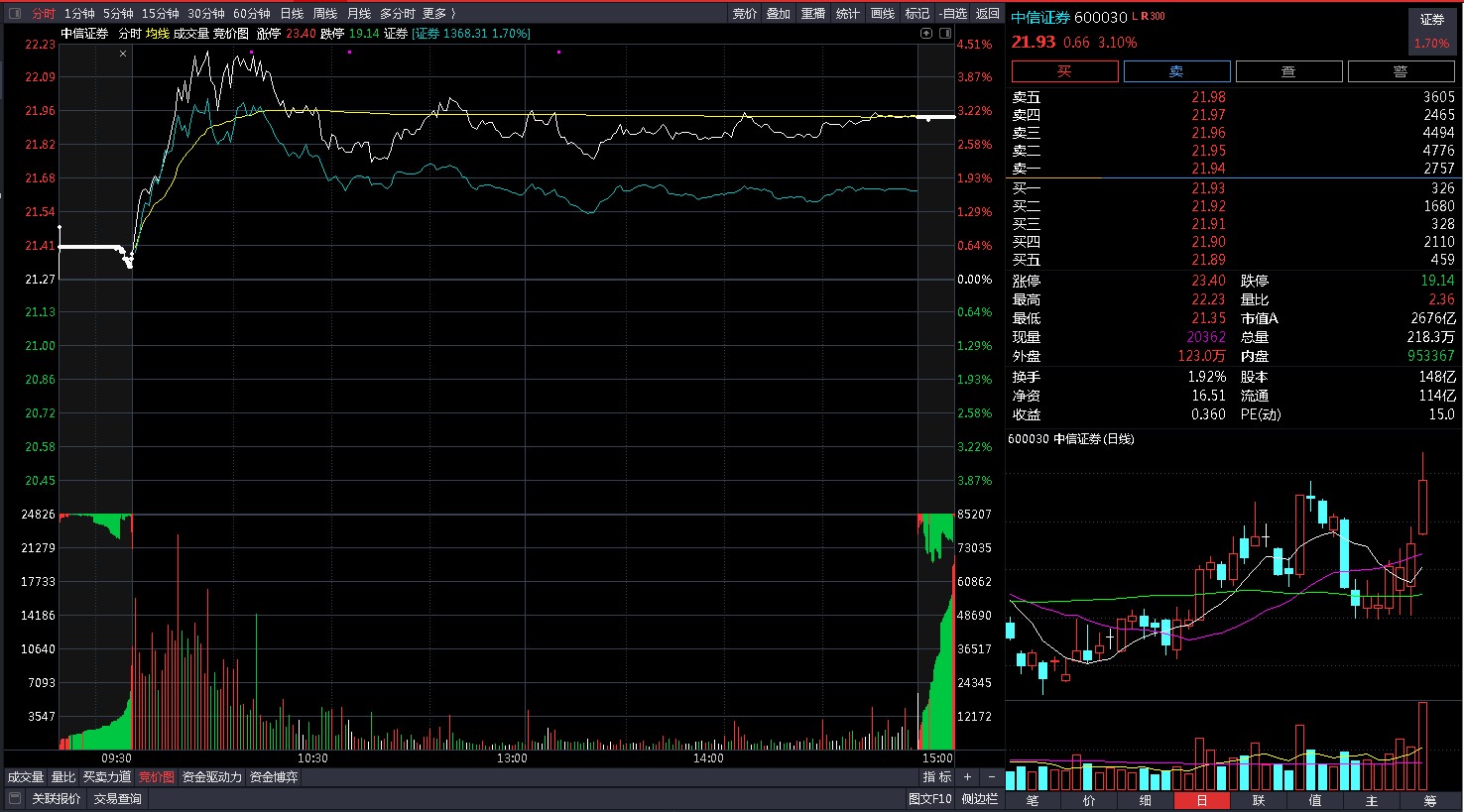This screenshot has height=812, width=1464.
Task: Switch side panel to 日 tab
Action: pos(1202,800)
